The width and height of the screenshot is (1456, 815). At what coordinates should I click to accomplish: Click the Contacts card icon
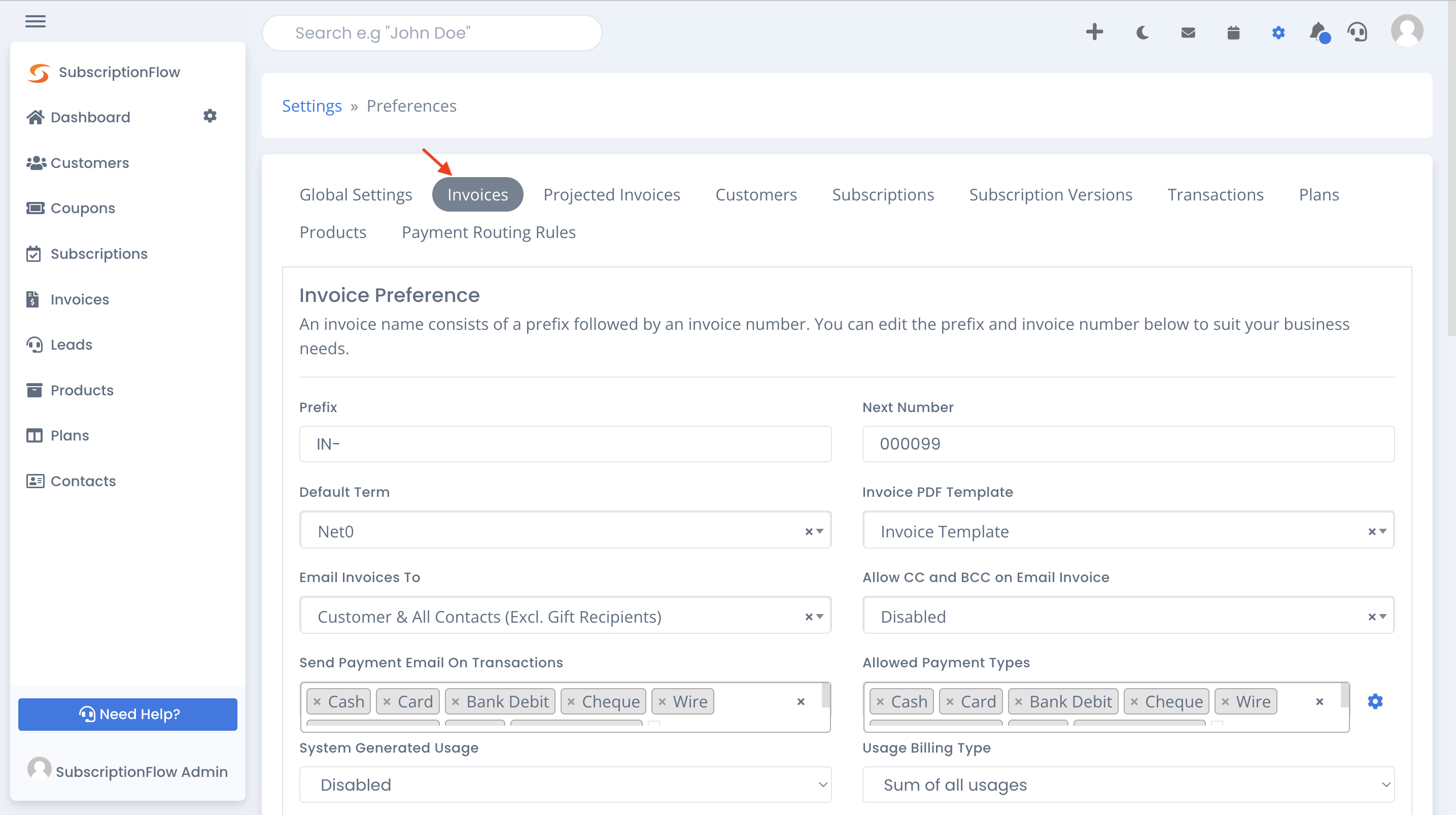pos(35,481)
